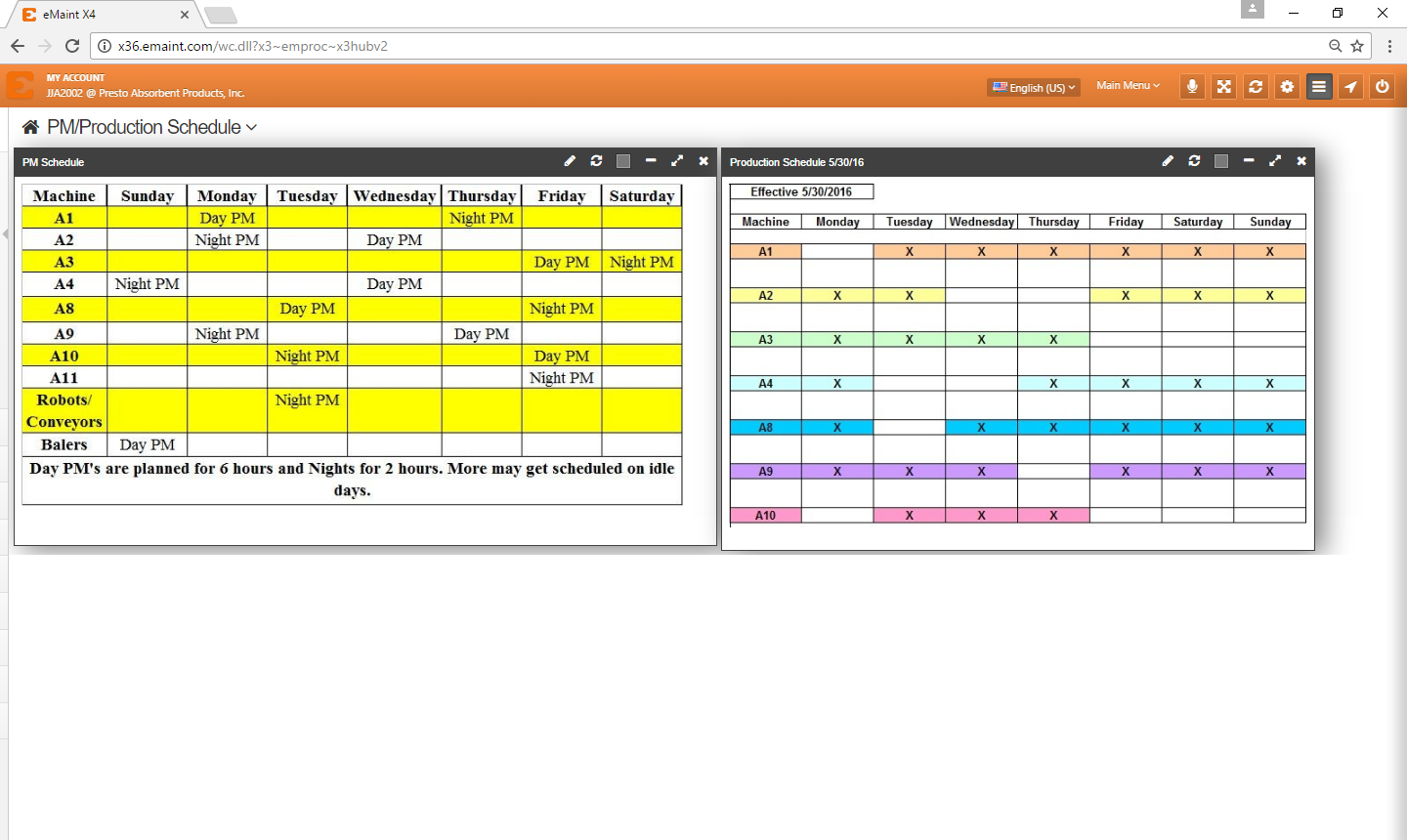1407x840 pixels.
Task: Click the navigation arrow icon in header
Action: 1350,87
